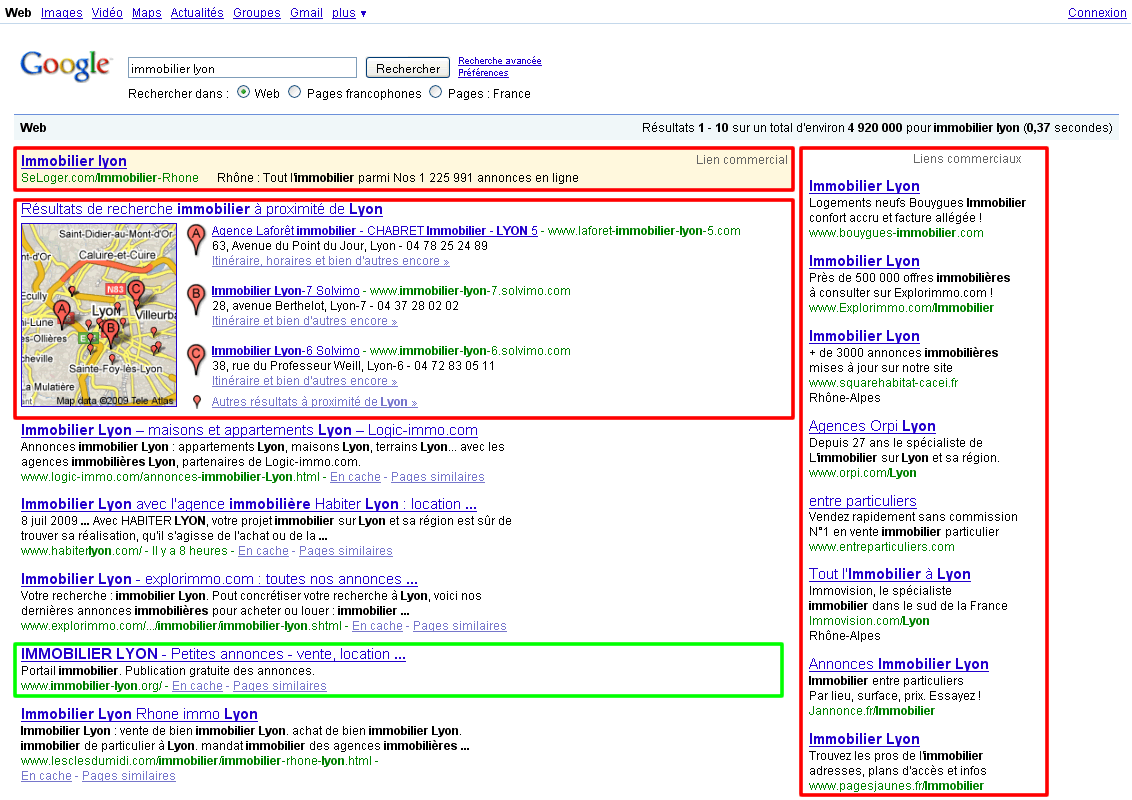Open Maps in top navigation
The image size is (1132, 800).
(147, 13)
